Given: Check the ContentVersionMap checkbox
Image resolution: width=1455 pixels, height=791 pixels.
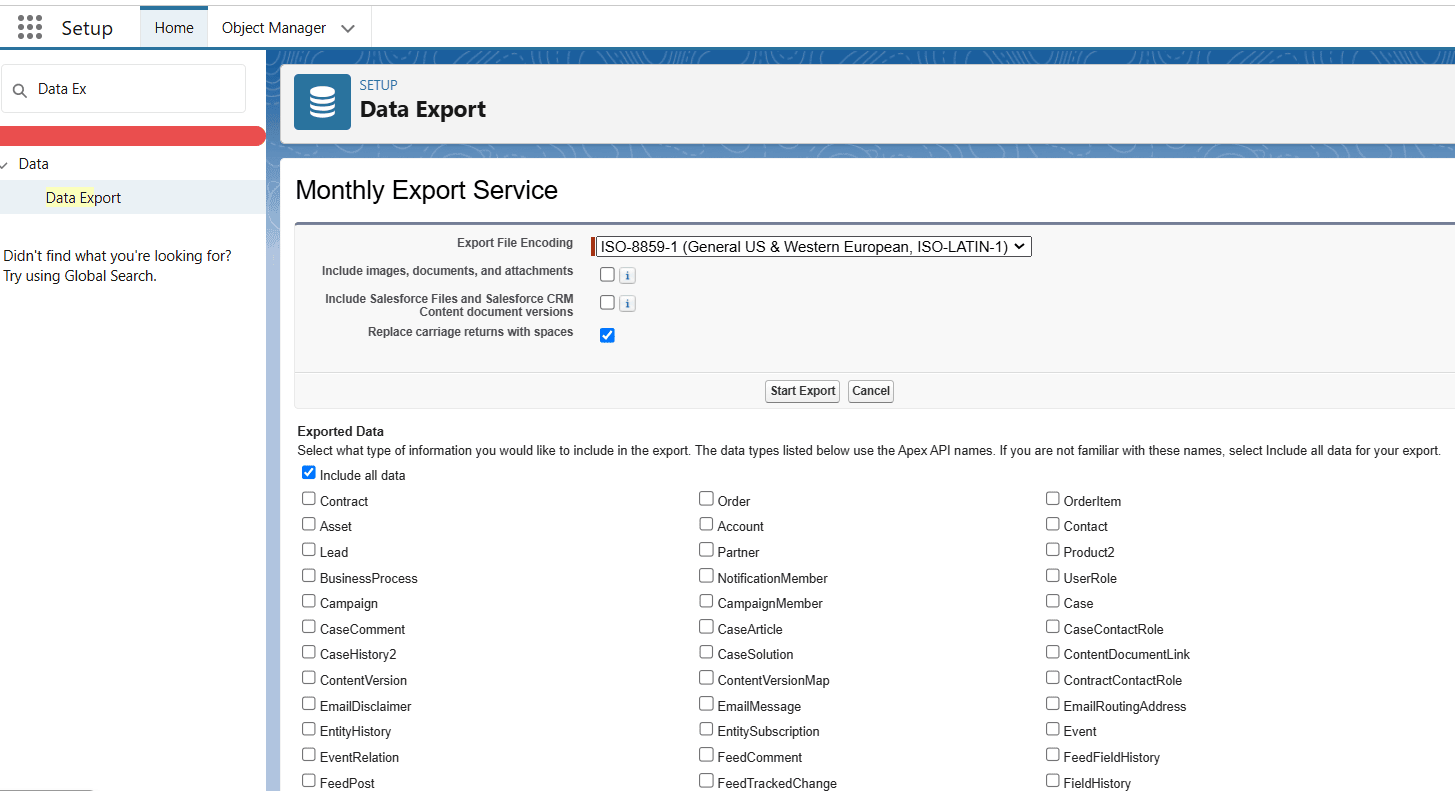Looking at the screenshot, I should pos(707,677).
